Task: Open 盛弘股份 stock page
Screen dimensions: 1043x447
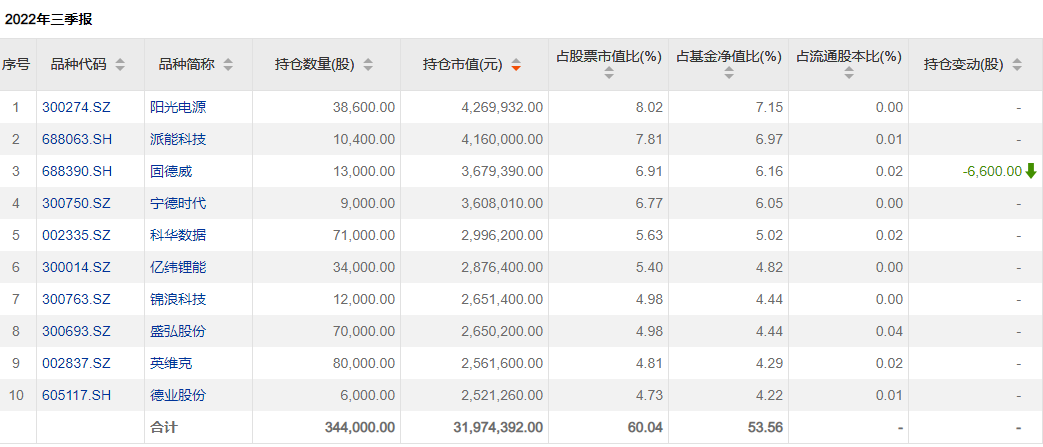Action: (x=178, y=331)
